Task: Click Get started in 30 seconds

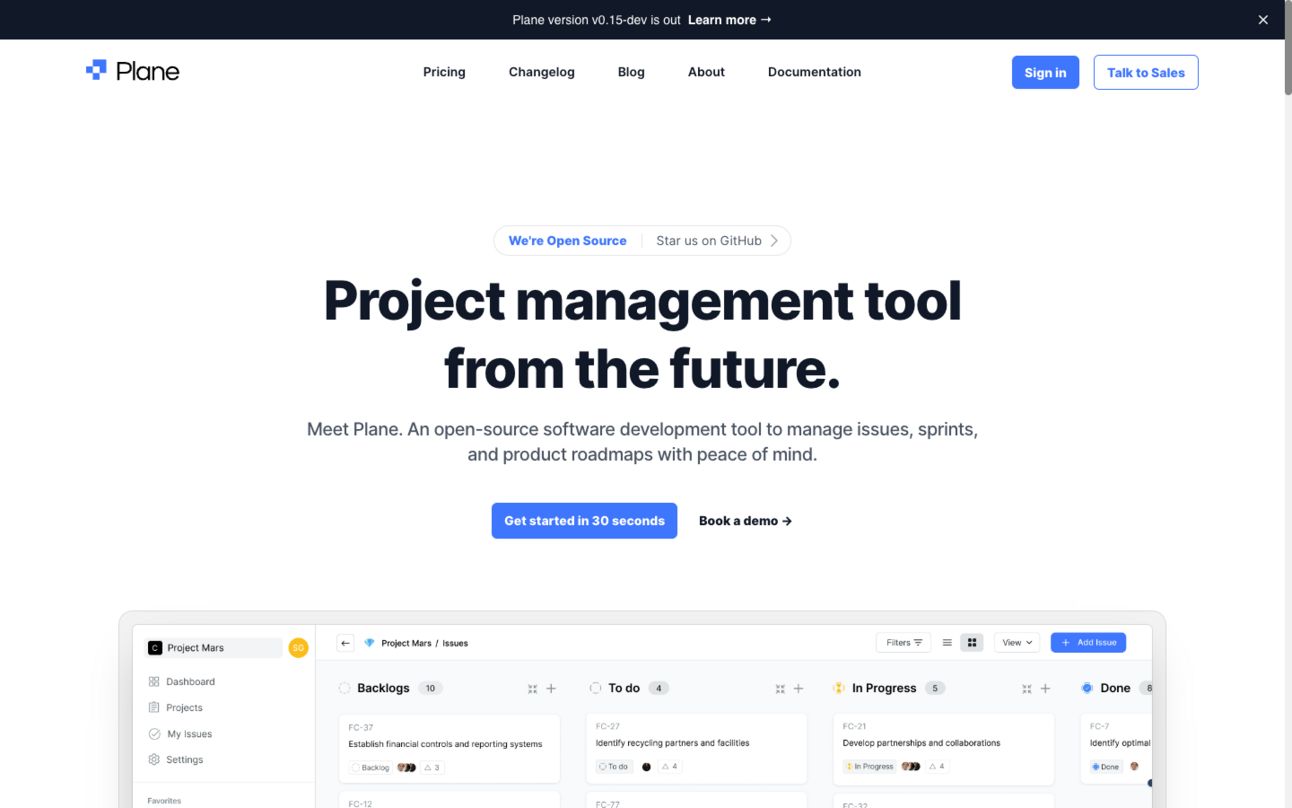Action: 584,521
